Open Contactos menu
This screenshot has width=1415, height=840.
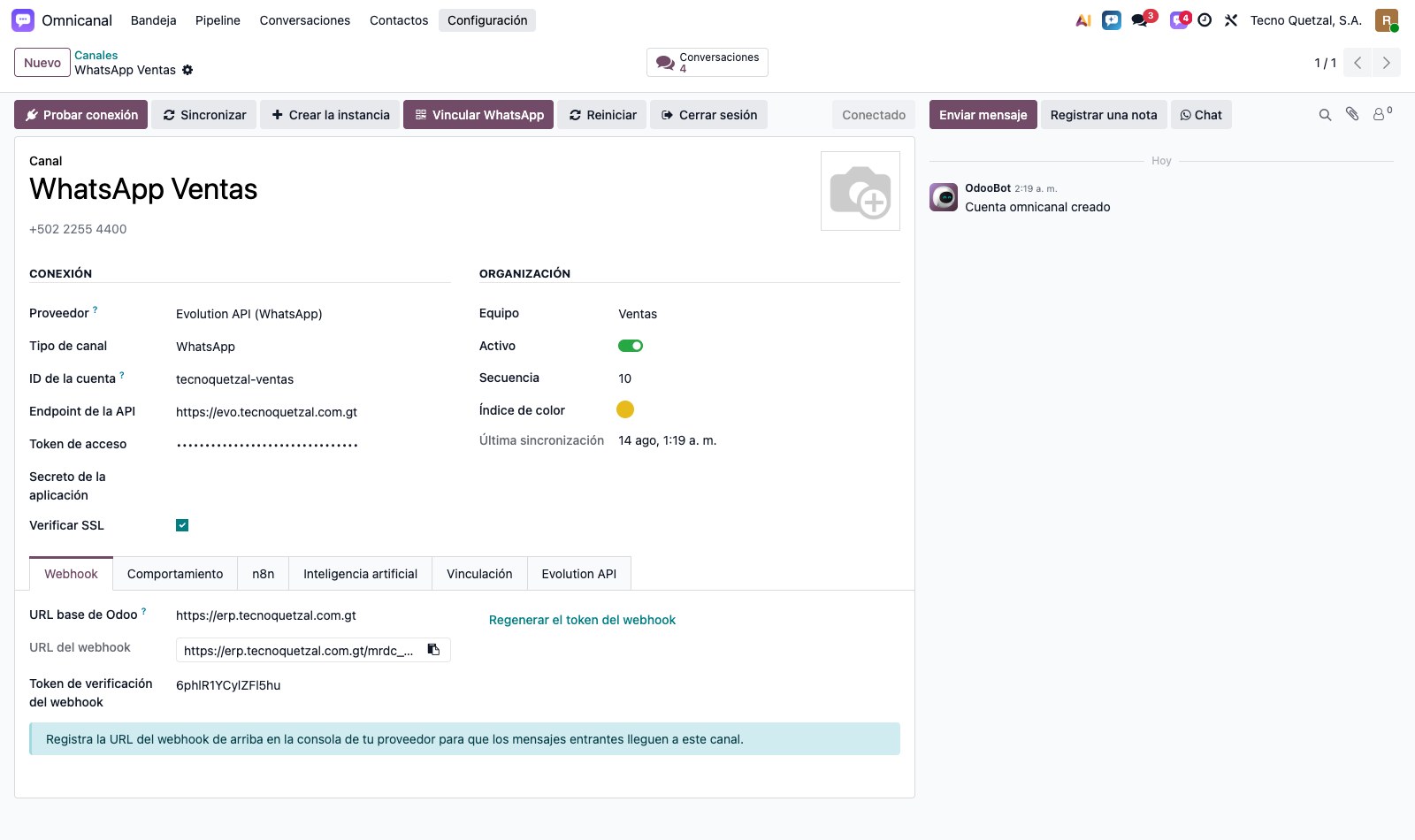coord(399,20)
